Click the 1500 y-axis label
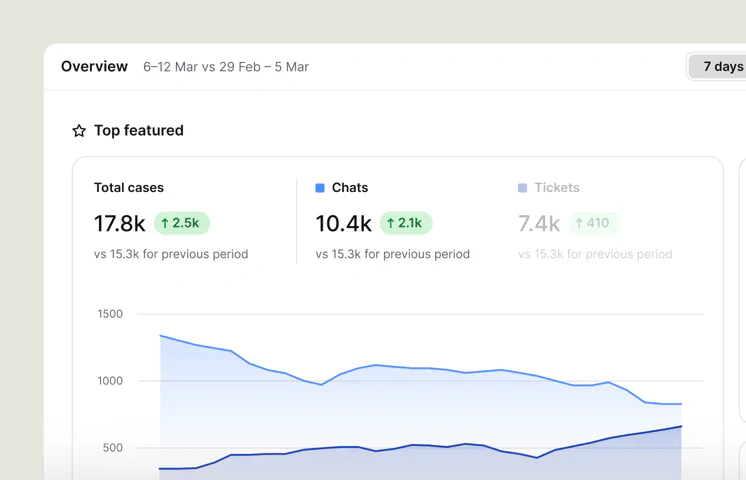Viewport: 746px width, 480px height. click(110, 314)
